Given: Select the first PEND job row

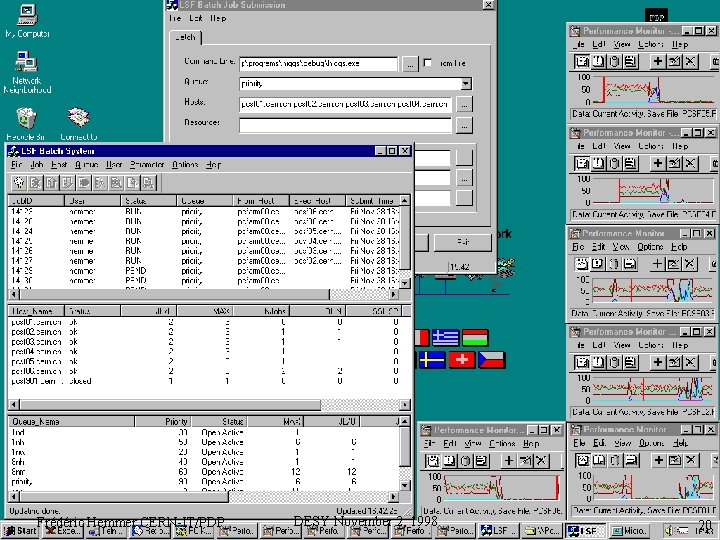Looking at the screenshot, I should click(x=204, y=270).
